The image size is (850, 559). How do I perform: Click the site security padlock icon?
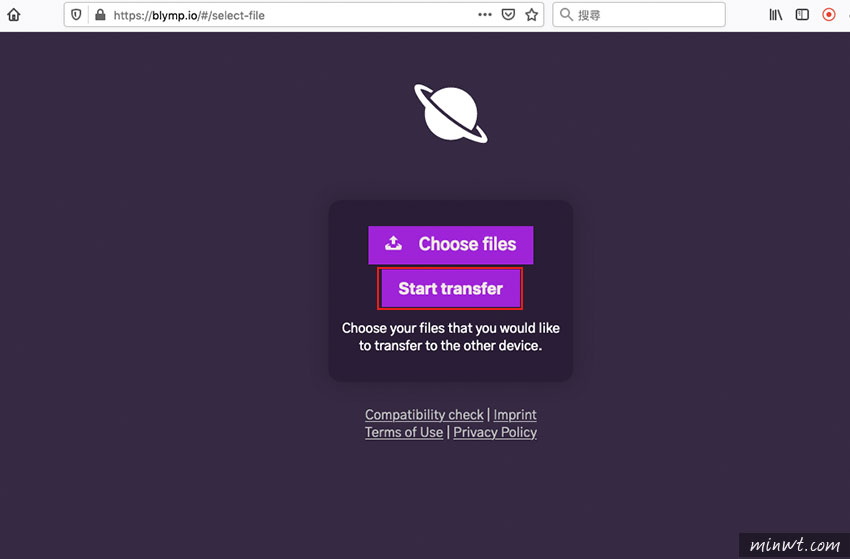[100, 15]
